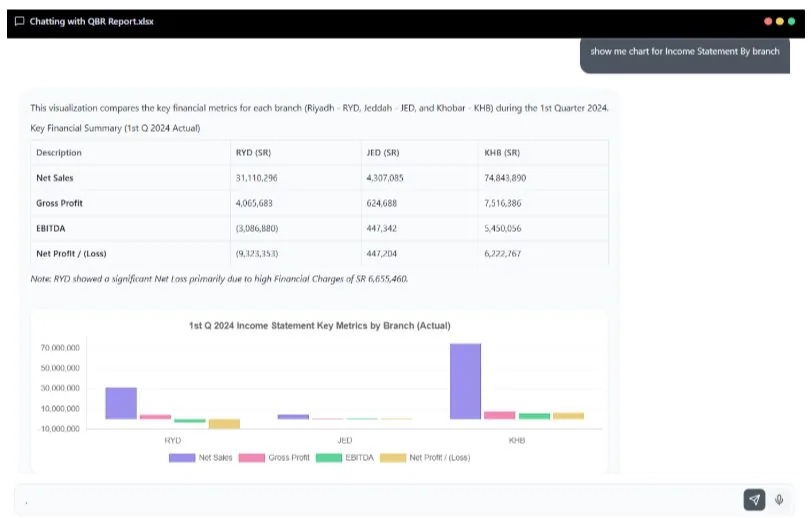Toggle Gross Profit legend swatch
Viewport: 811px width, 518px height.
click(252, 458)
